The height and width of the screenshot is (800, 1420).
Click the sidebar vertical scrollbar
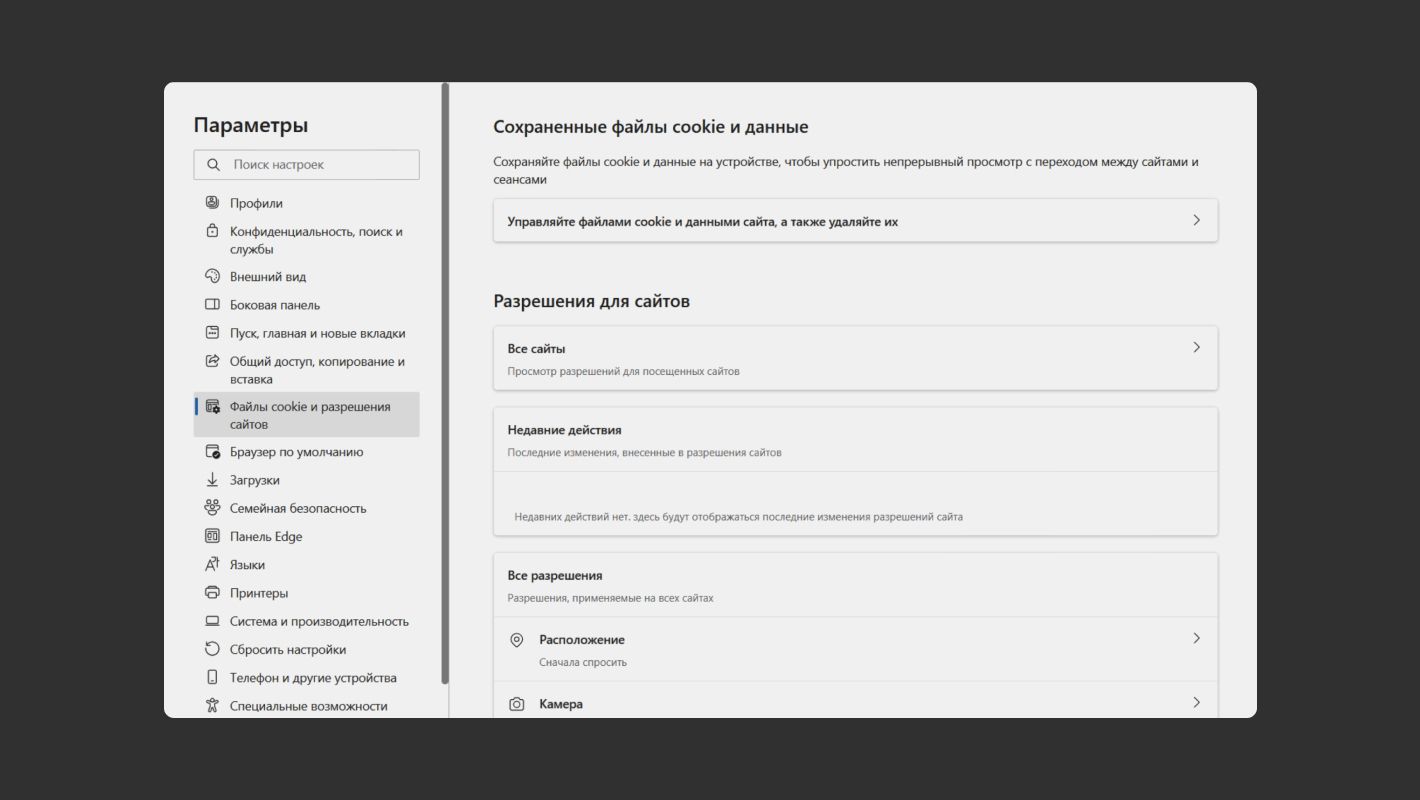445,380
